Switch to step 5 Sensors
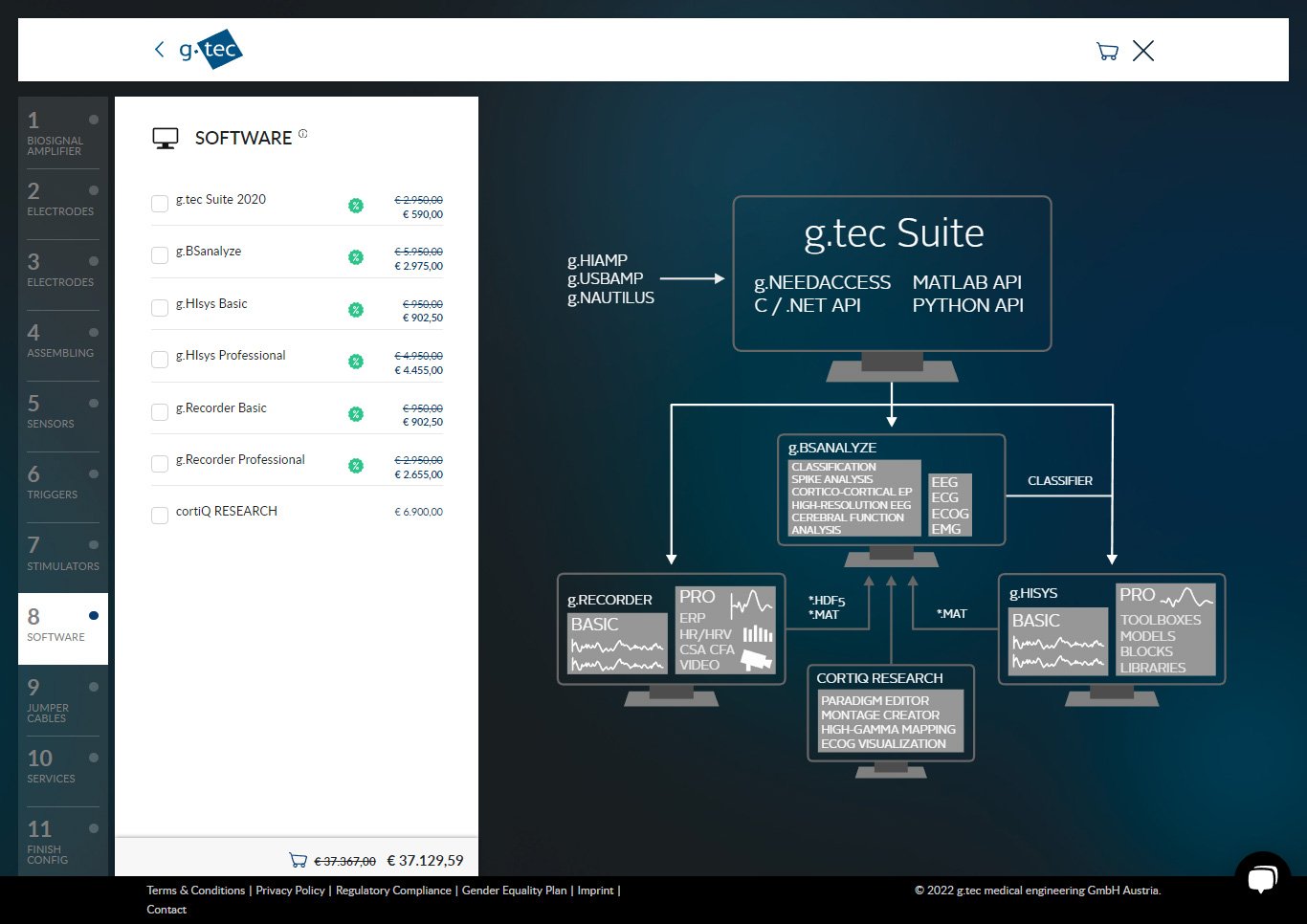 pos(62,412)
